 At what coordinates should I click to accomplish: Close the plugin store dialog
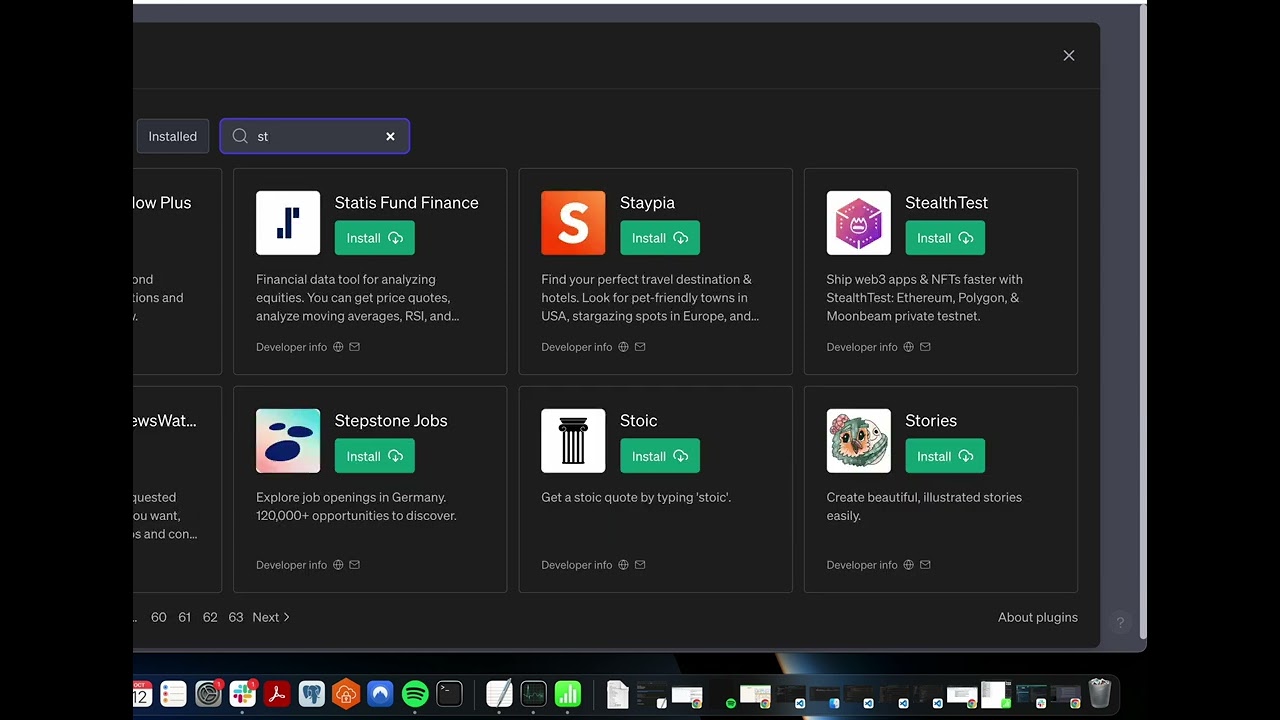[x=1069, y=56]
